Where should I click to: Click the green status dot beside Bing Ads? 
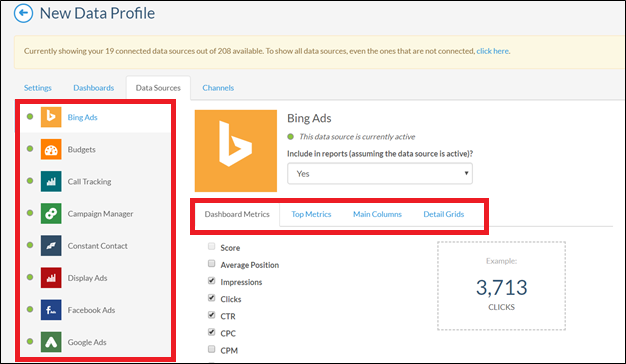tap(30, 117)
